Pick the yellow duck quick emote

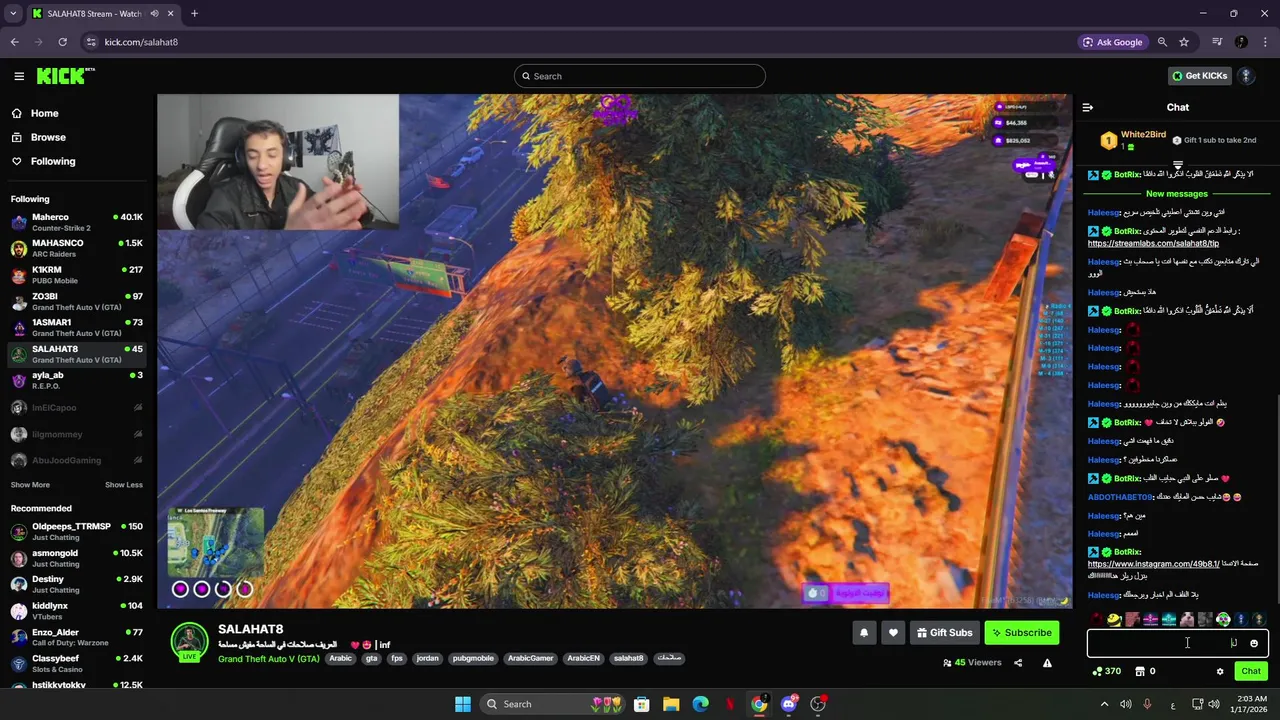coord(1114,620)
